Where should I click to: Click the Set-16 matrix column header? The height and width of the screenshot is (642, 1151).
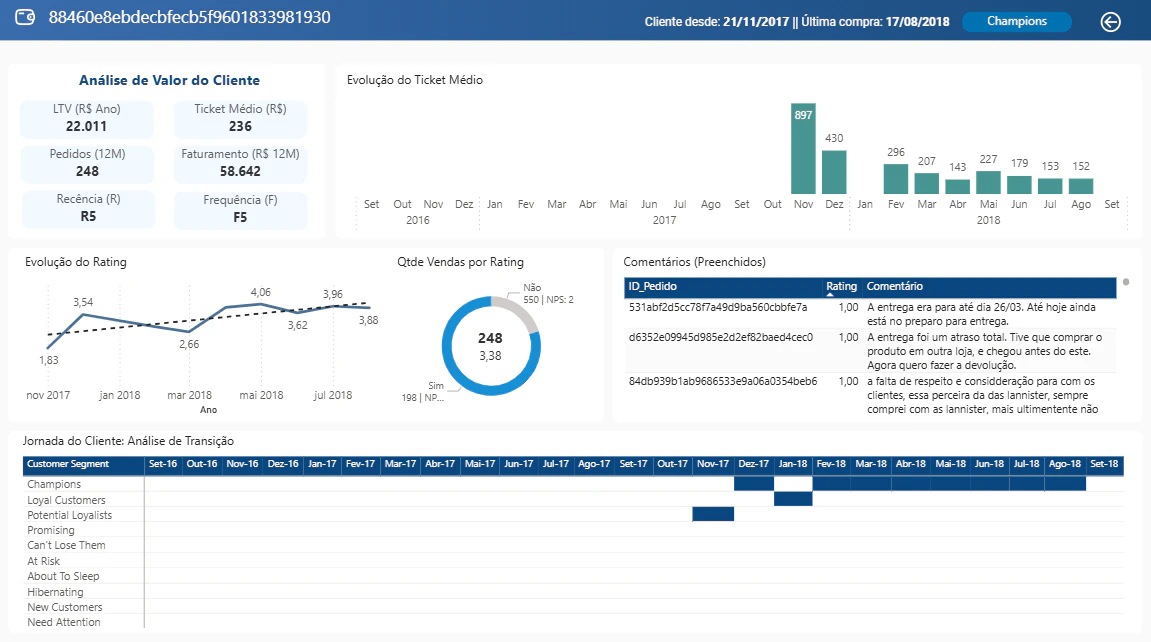[x=163, y=464]
